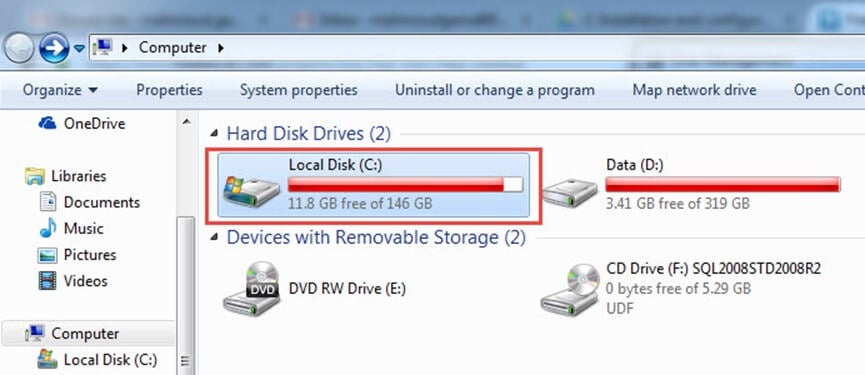Click the Pictures library icon
865x375 pixels.
(47, 255)
